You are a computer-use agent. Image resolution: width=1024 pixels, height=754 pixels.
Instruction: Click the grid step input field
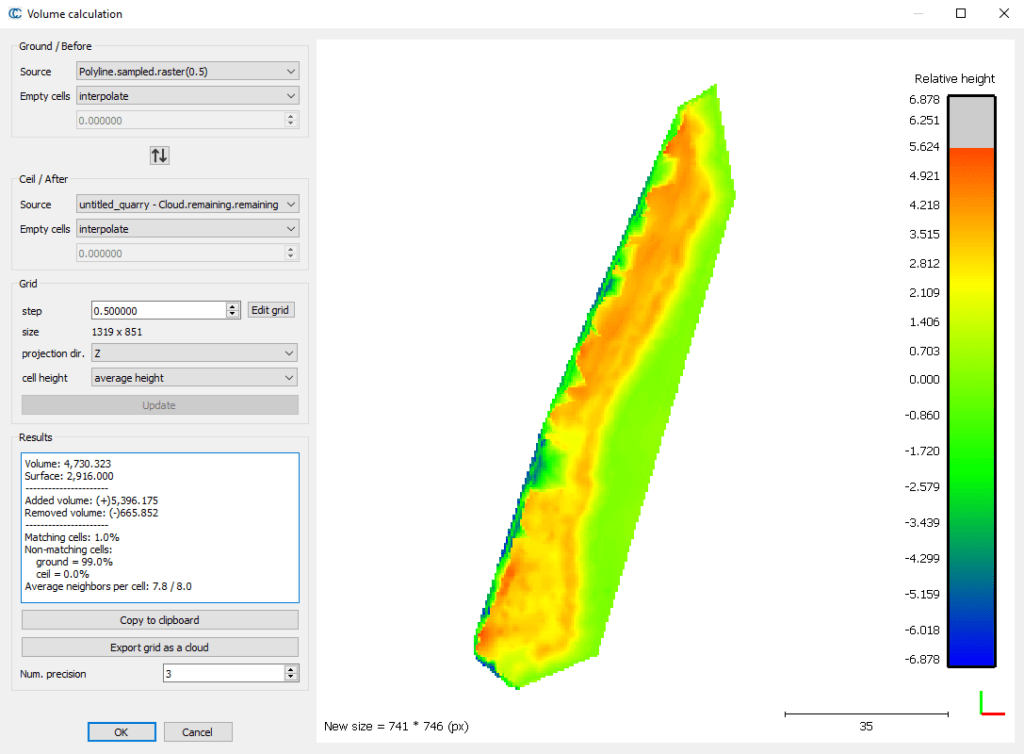pos(158,310)
